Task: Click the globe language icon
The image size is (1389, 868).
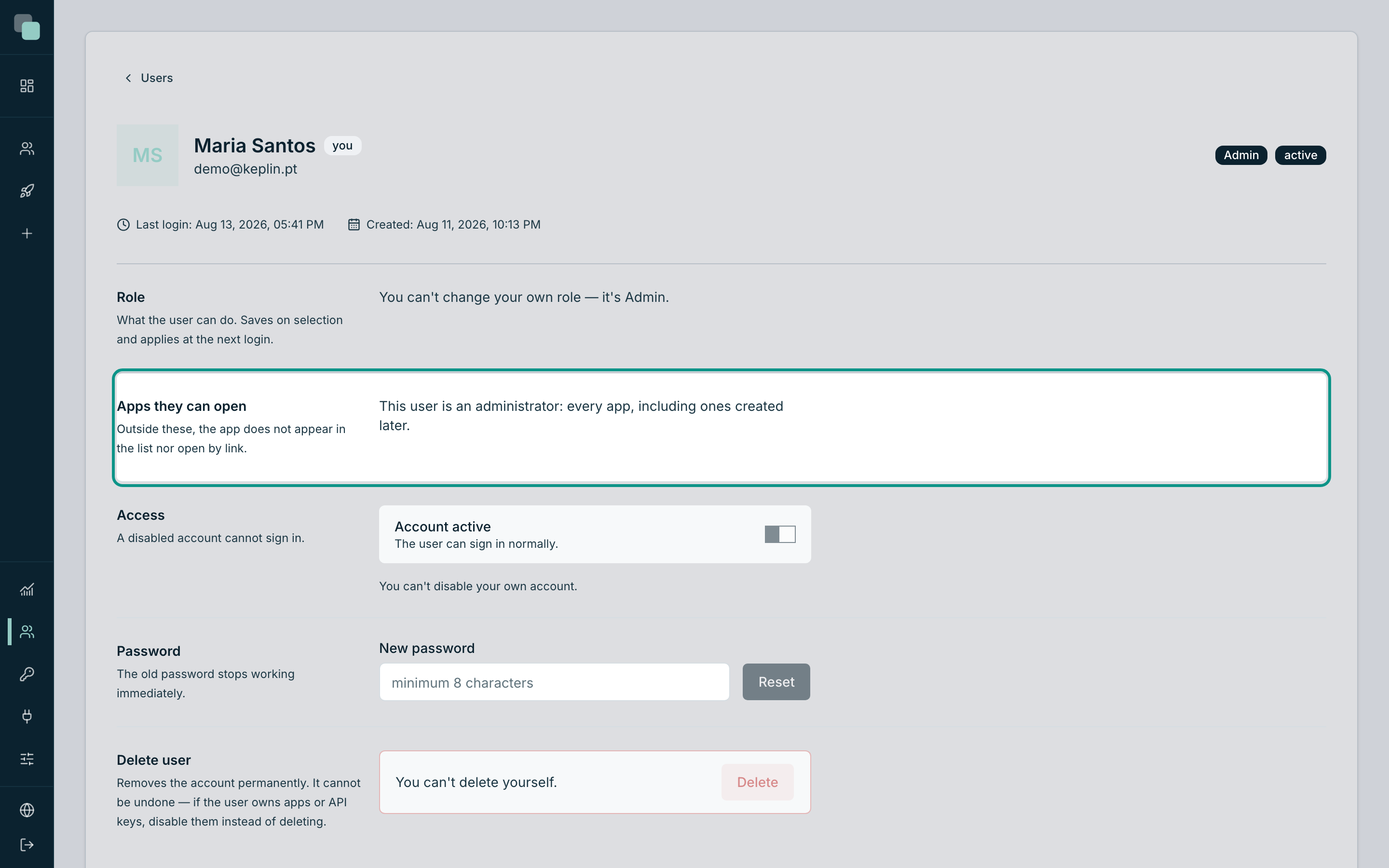Action: pos(27,810)
